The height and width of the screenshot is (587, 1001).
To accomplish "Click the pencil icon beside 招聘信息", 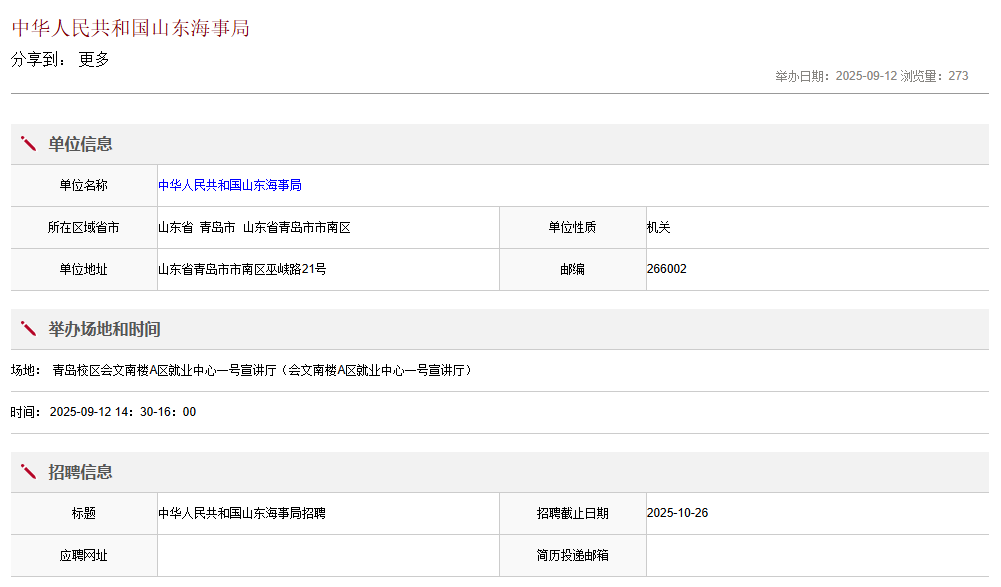I will click(28, 472).
